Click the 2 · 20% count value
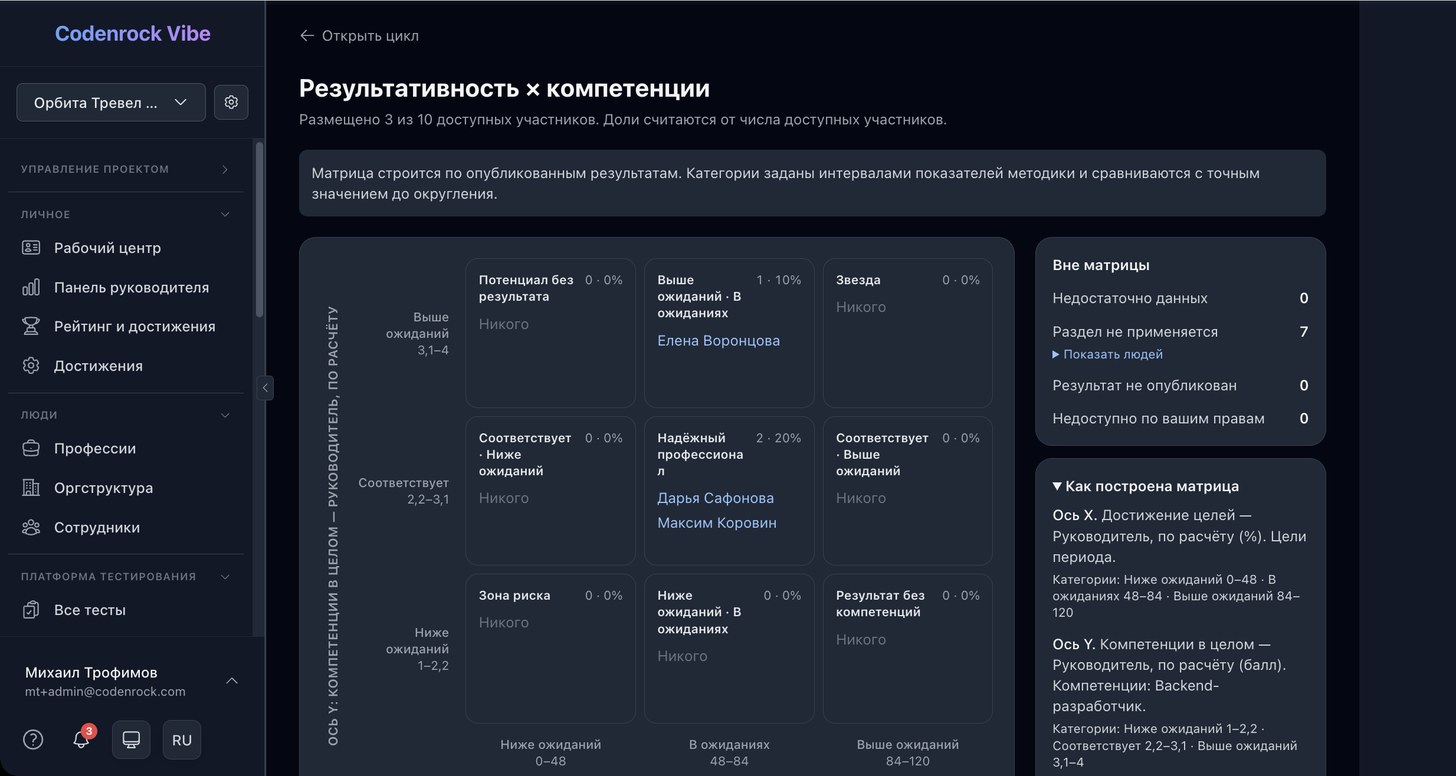 pyautogui.click(x=778, y=438)
